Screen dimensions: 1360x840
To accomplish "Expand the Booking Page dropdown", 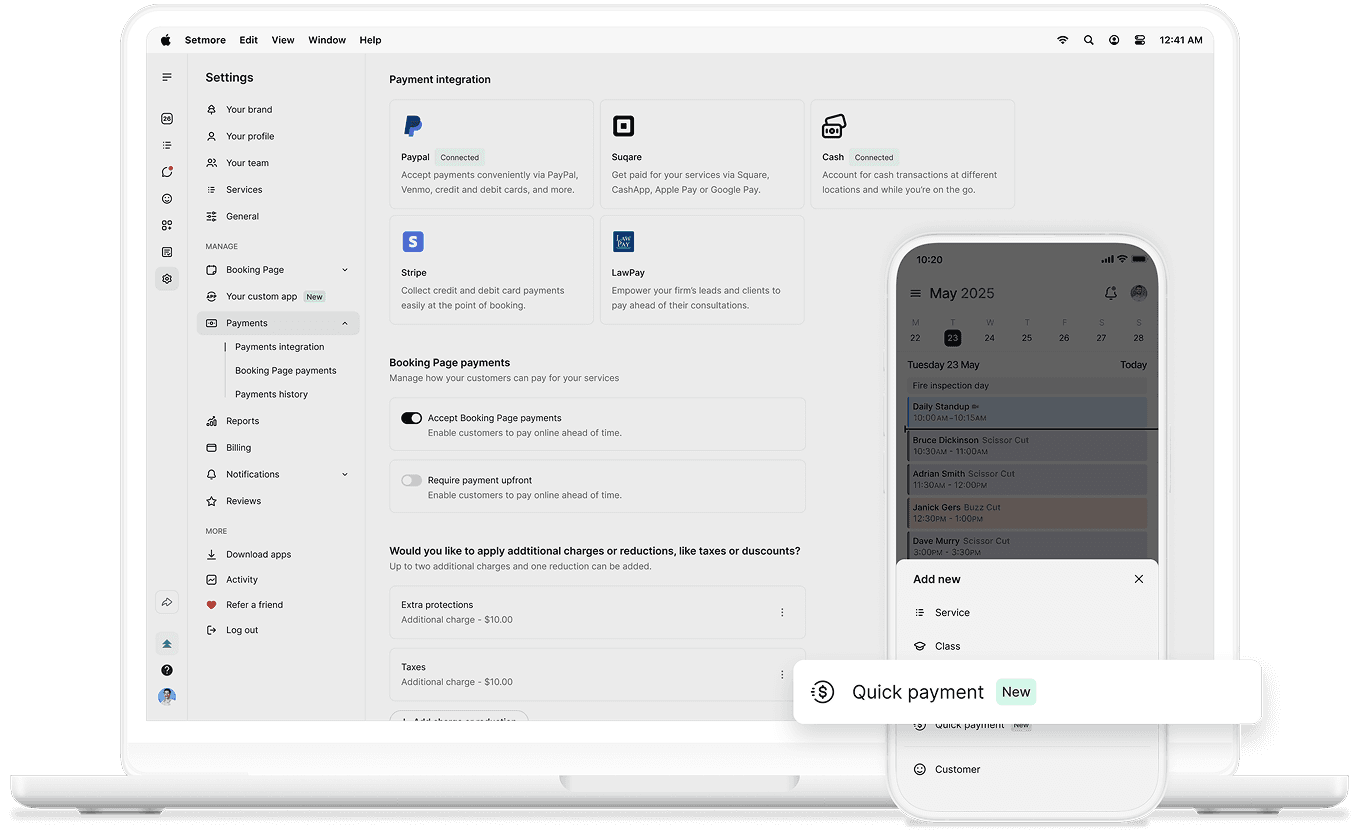I will coord(344,269).
